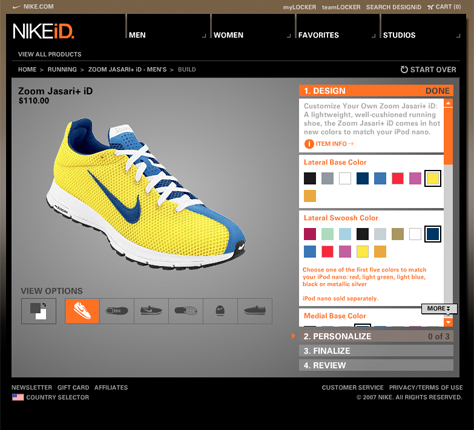The height and width of the screenshot is (430, 474).
Task: Click the NIKEiD logo
Action: [44, 31]
